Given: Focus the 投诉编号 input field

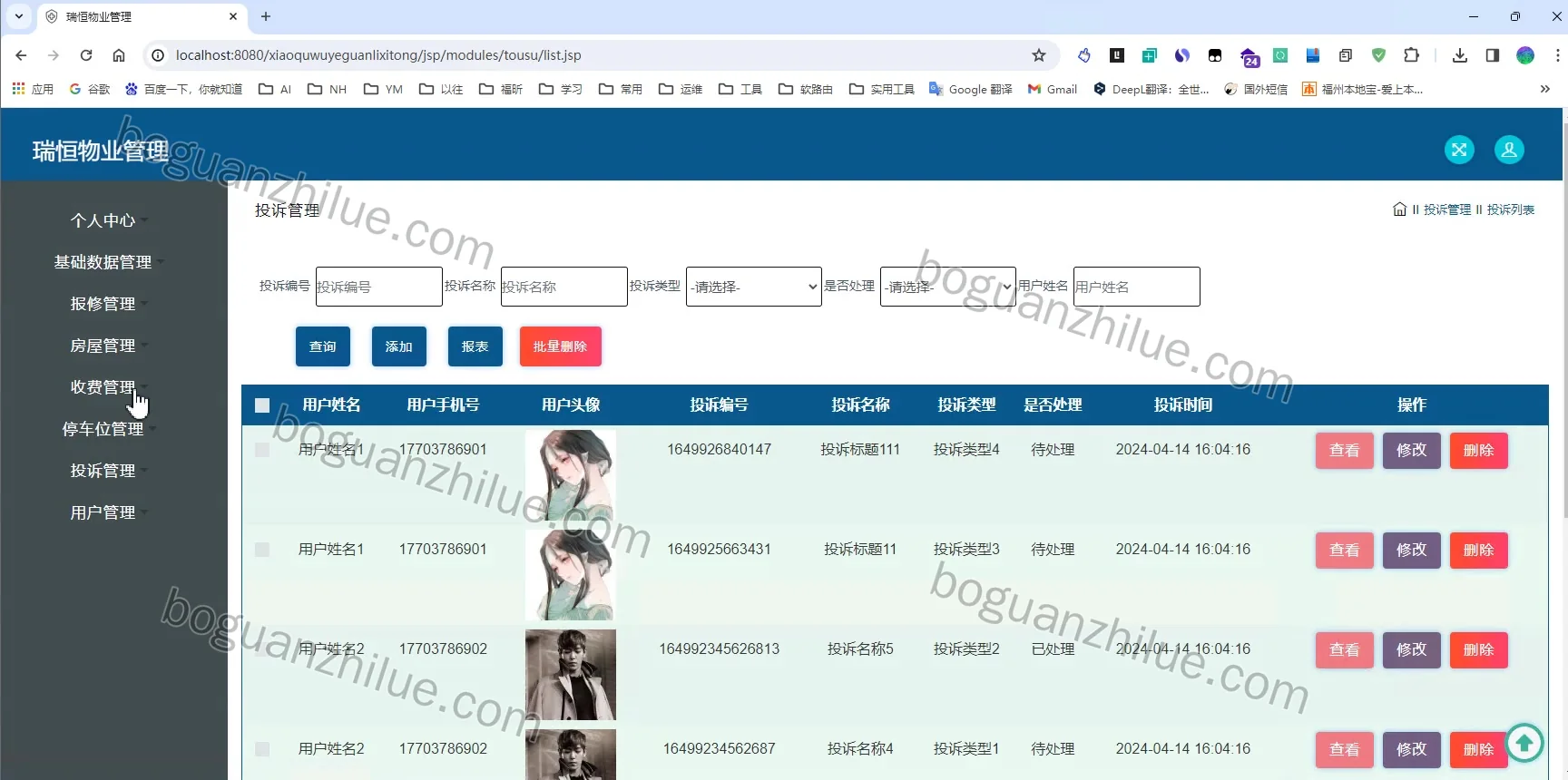Looking at the screenshot, I should [379, 287].
